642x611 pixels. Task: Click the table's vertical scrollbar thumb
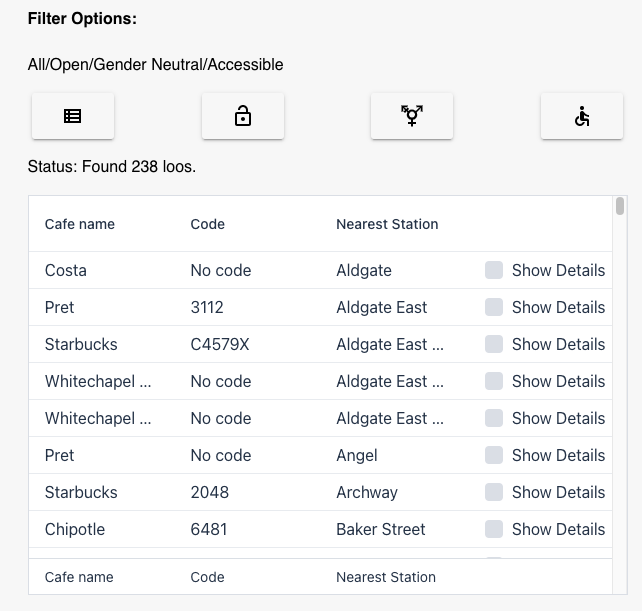[620, 207]
